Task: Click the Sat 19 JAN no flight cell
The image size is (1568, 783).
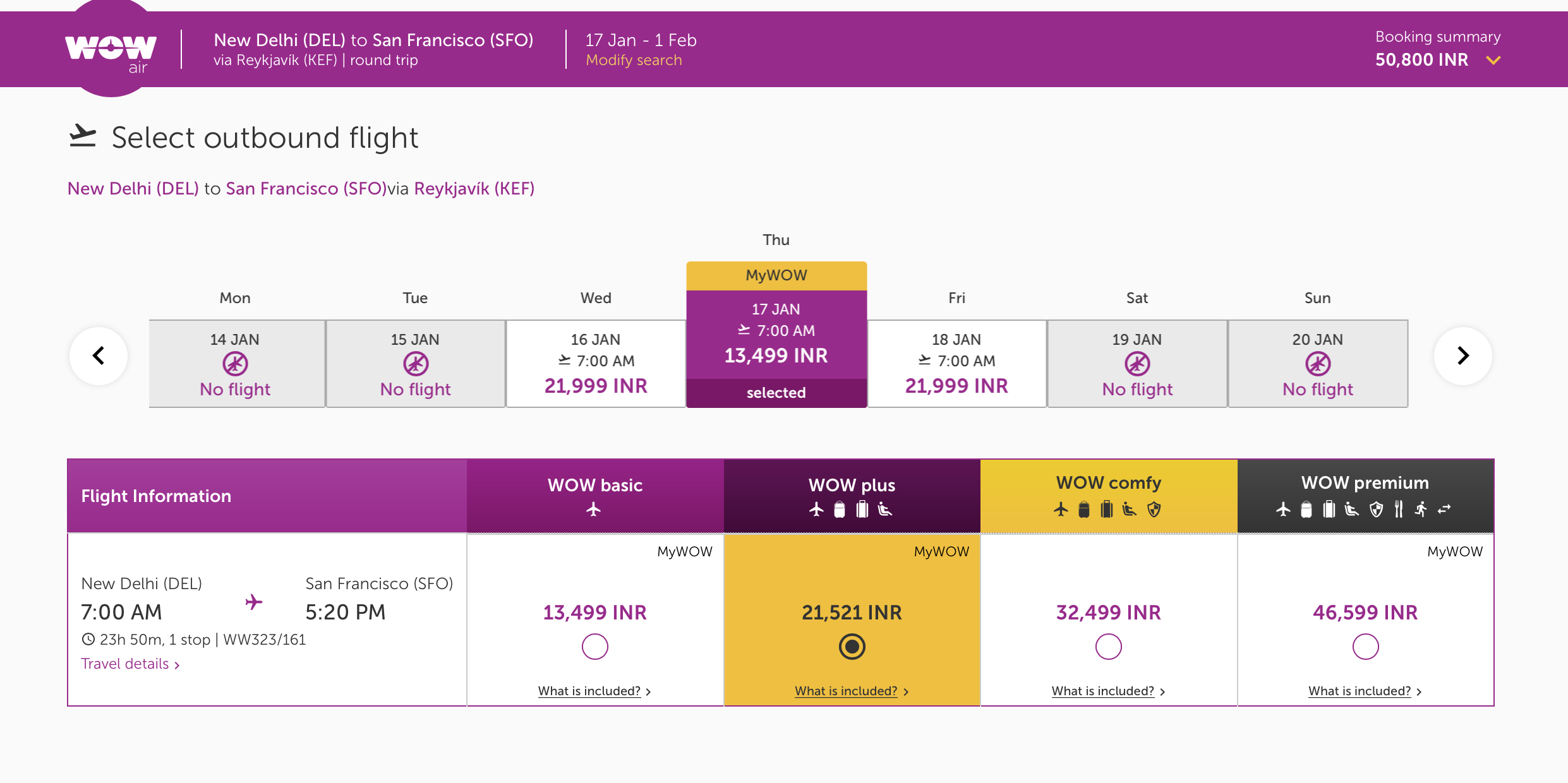Action: pyautogui.click(x=1137, y=364)
